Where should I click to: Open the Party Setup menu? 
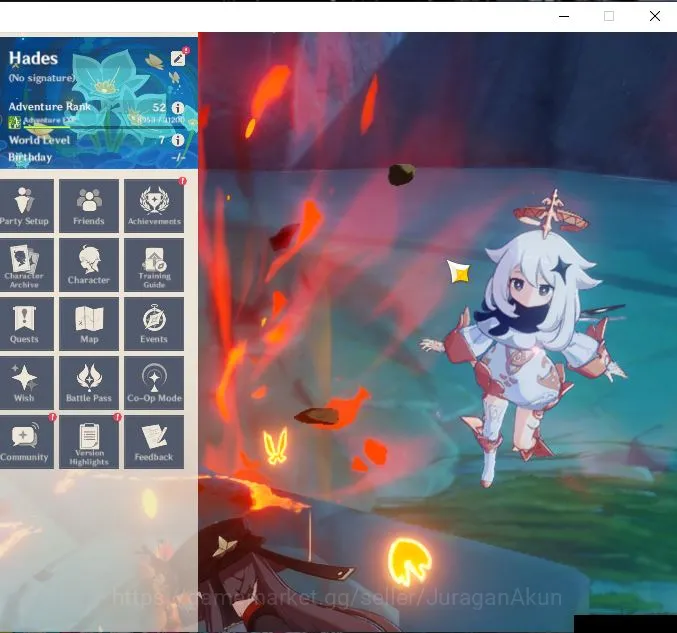(x=26, y=206)
